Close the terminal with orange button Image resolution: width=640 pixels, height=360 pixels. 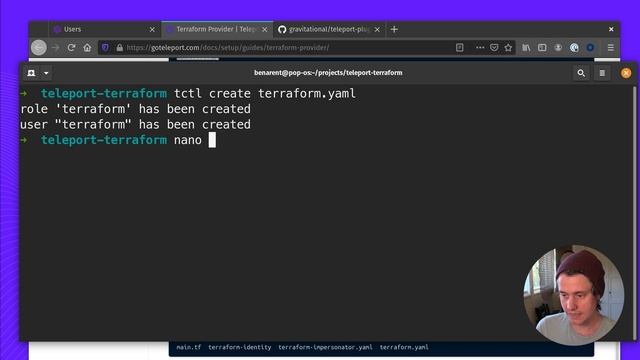tap(626, 73)
